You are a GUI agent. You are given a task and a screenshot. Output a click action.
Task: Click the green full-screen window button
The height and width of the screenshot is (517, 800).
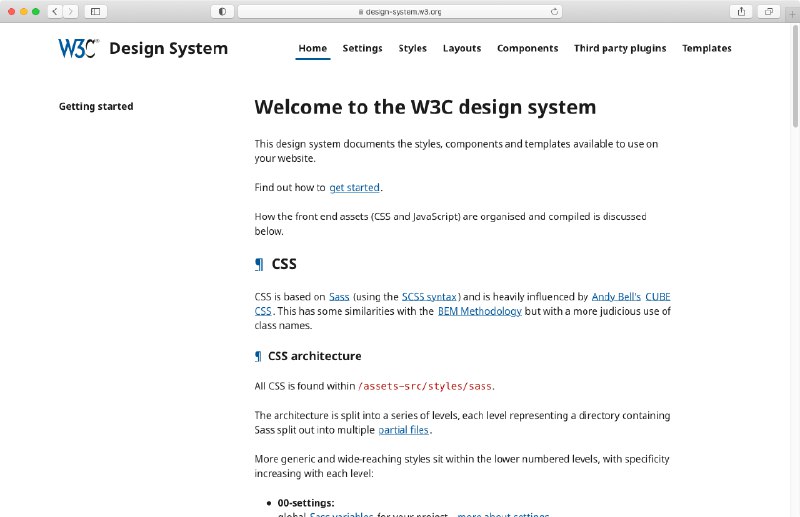pyautogui.click(x=36, y=11)
